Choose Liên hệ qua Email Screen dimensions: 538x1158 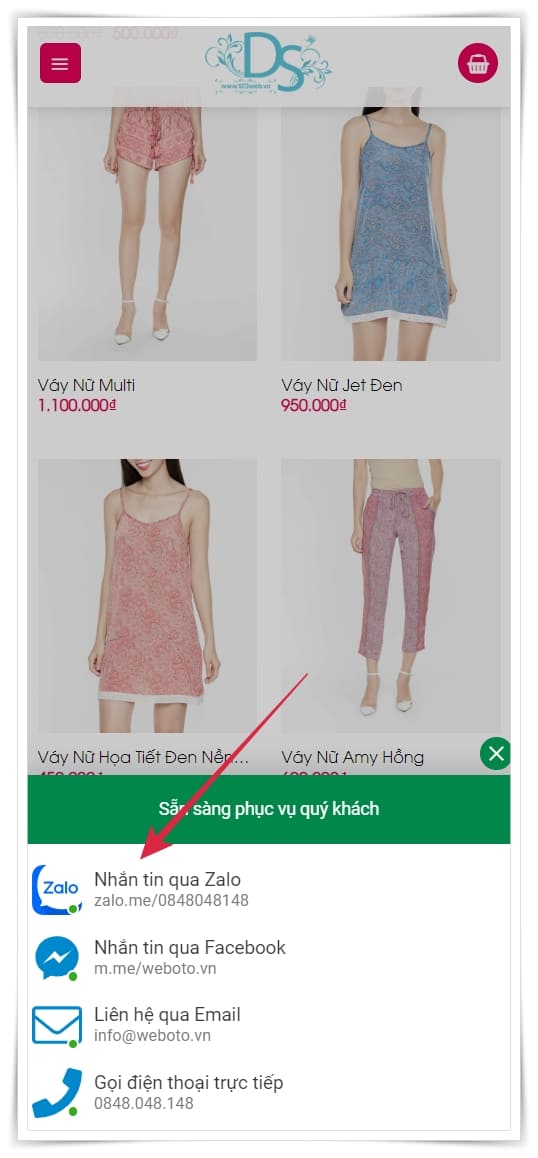269,1025
